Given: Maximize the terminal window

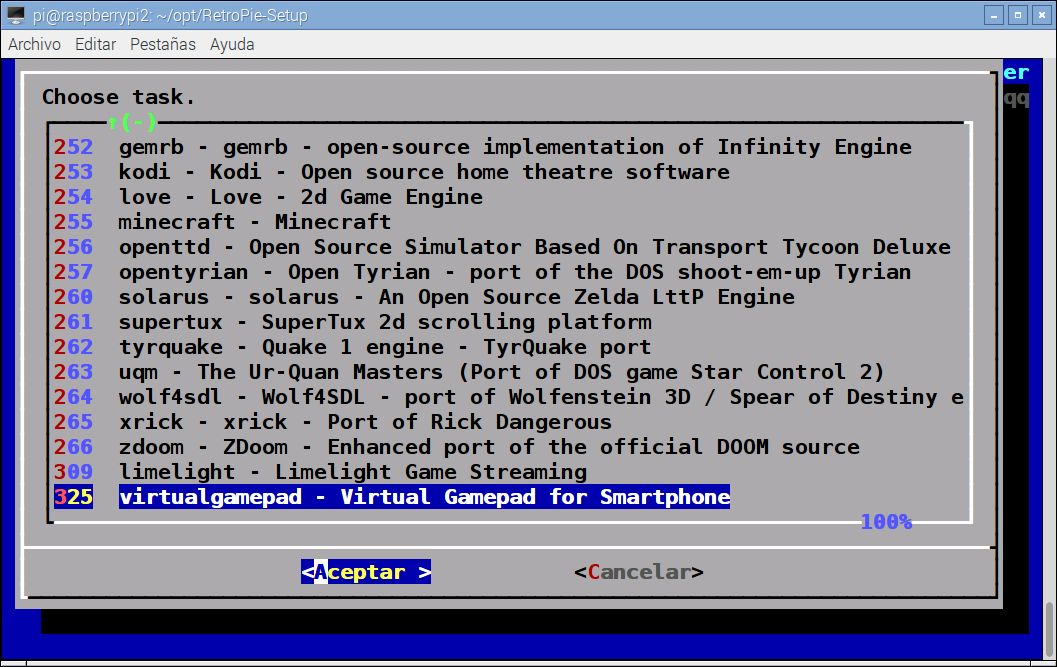Looking at the screenshot, I should 1018,15.
